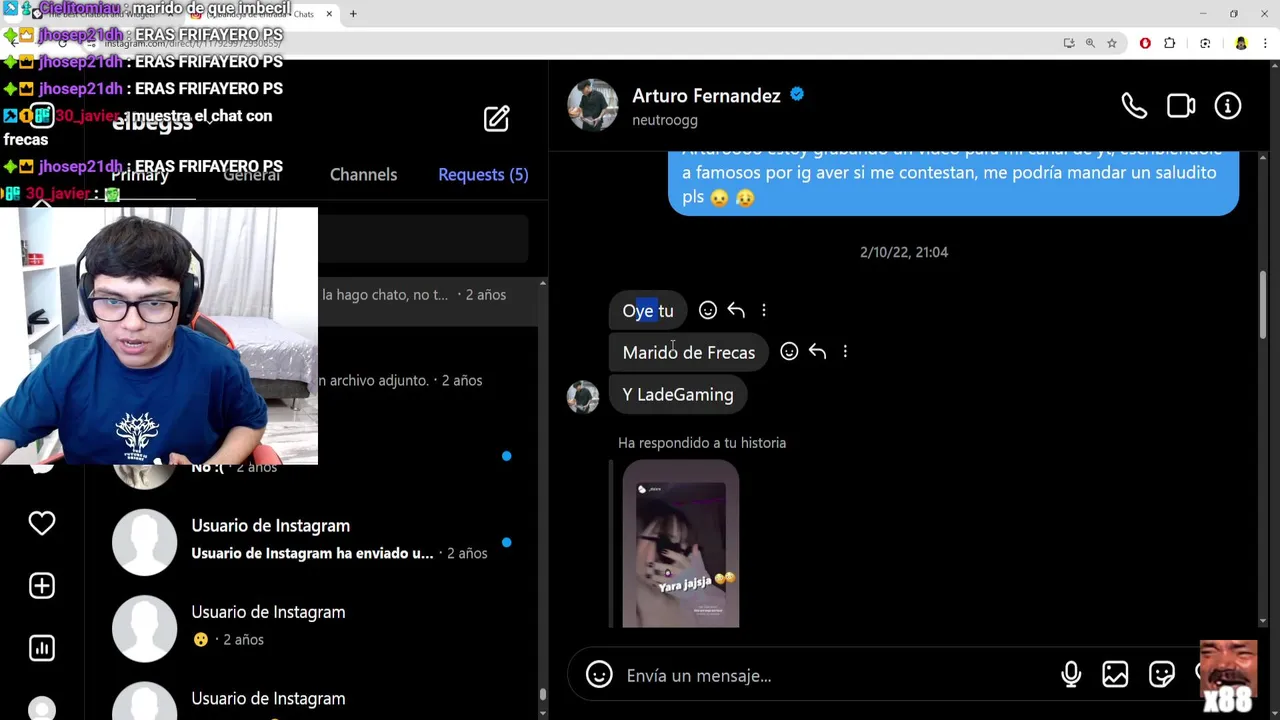Click the "Oye tu" message bubble
Image resolution: width=1280 pixels, height=720 pixels.
(x=648, y=311)
